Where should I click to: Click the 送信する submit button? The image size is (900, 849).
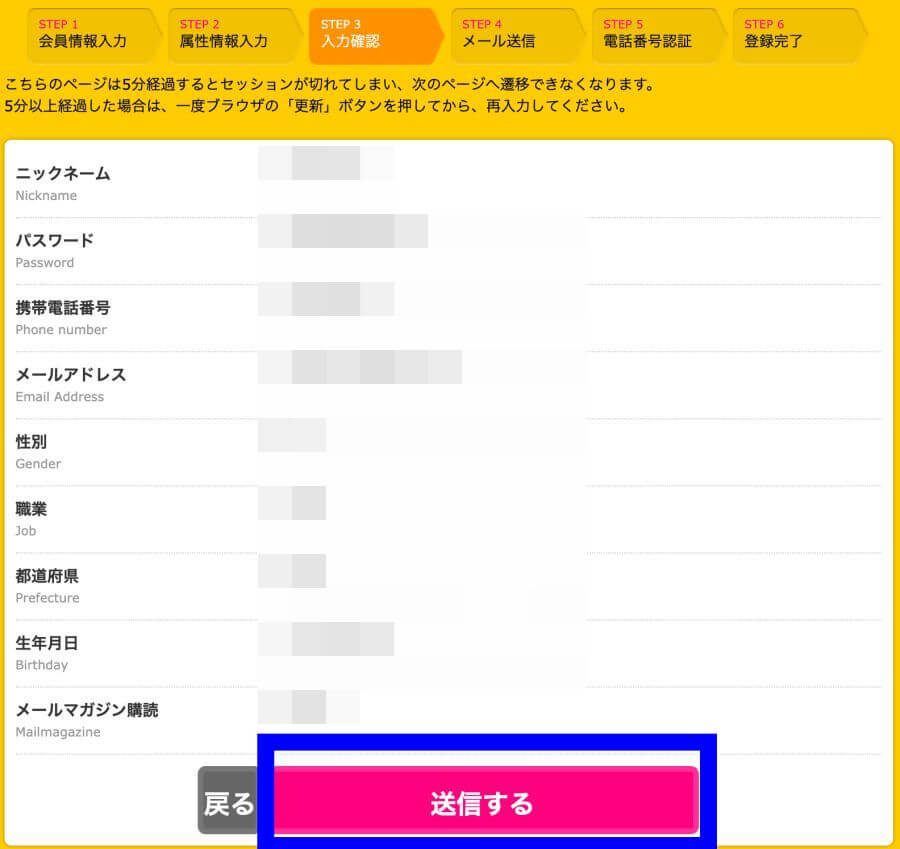486,800
